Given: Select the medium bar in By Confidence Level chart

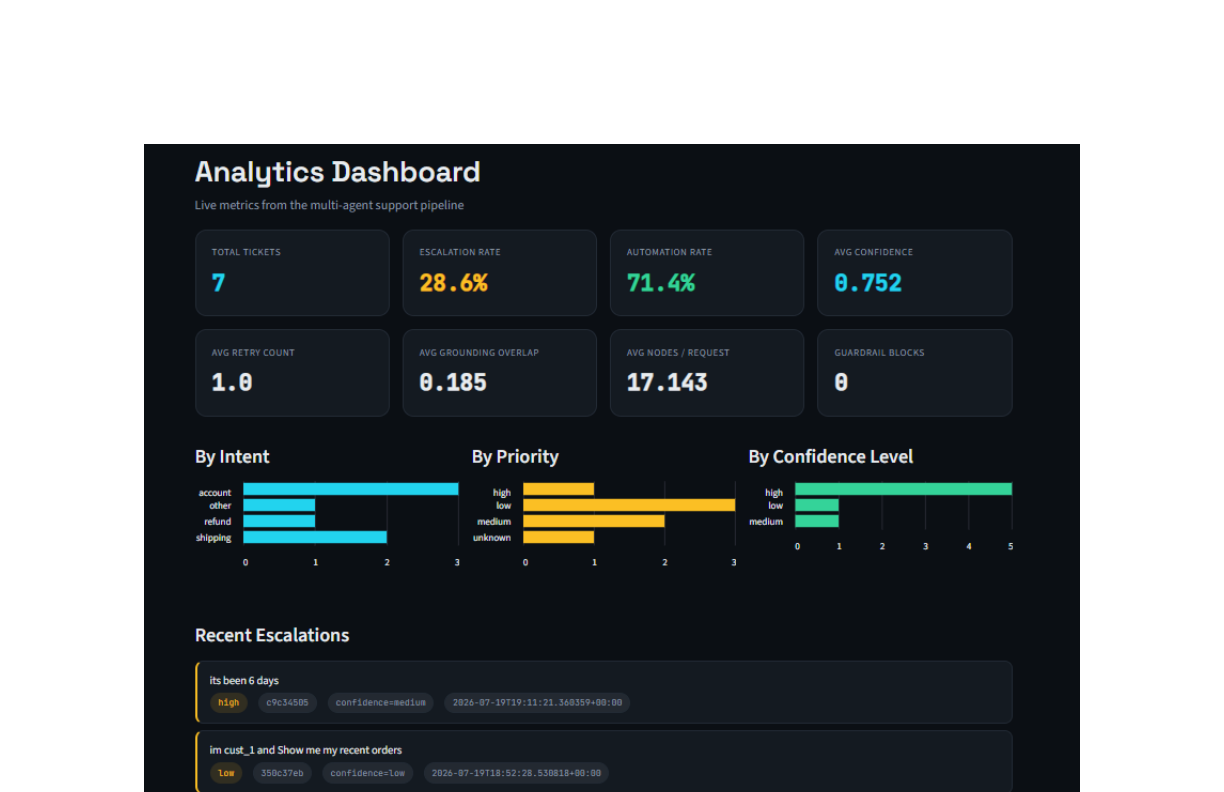Looking at the screenshot, I should [817, 521].
